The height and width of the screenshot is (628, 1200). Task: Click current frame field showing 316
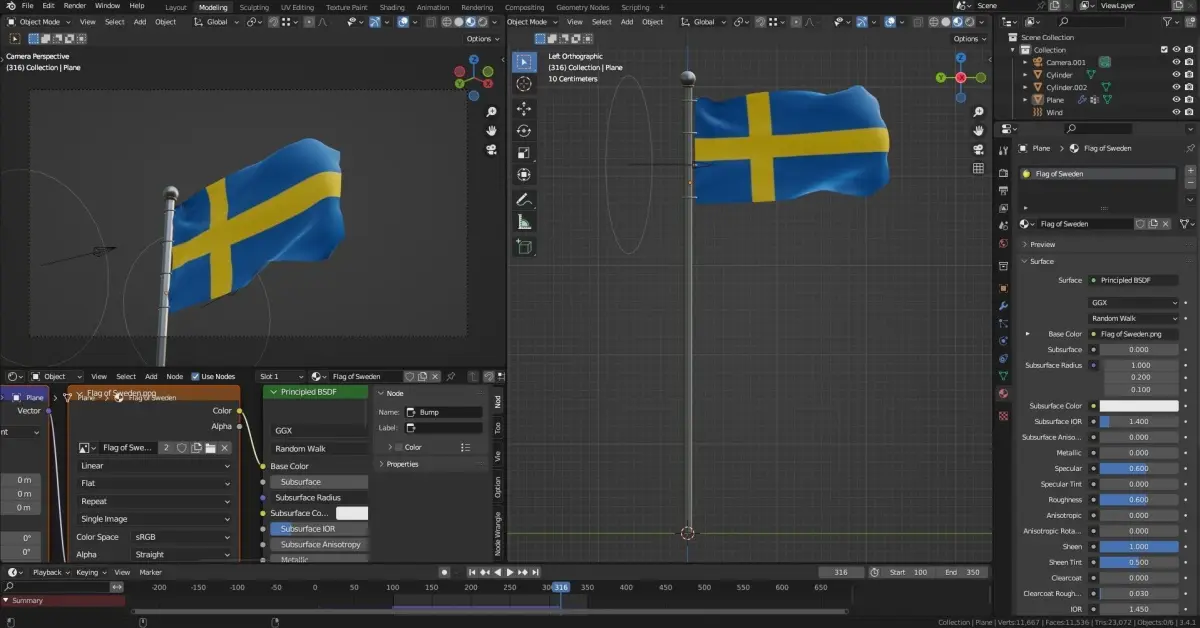(841, 572)
